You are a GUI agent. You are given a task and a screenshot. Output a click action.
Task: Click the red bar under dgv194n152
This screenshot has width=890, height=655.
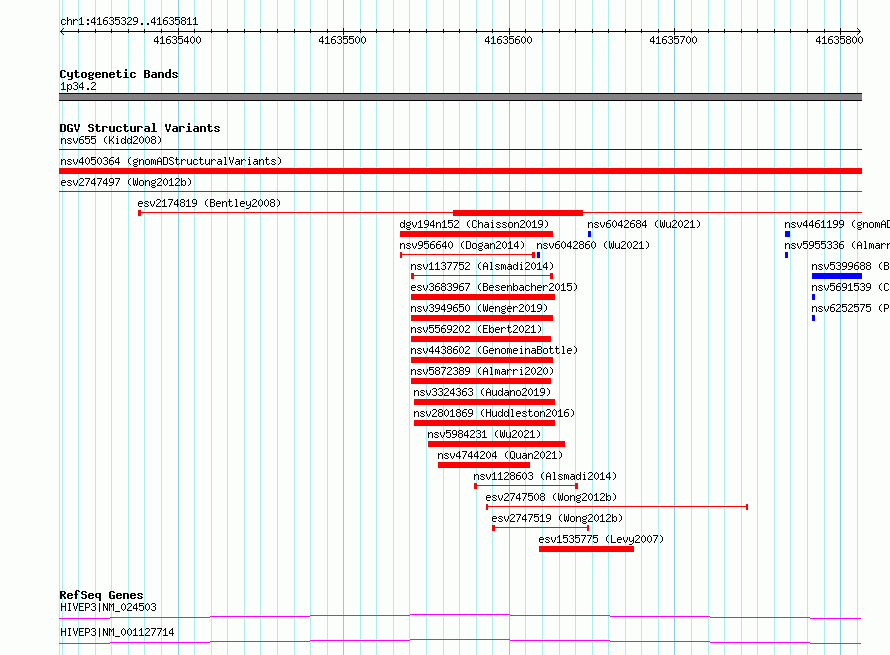pyautogui.click(x=476, y=234)
